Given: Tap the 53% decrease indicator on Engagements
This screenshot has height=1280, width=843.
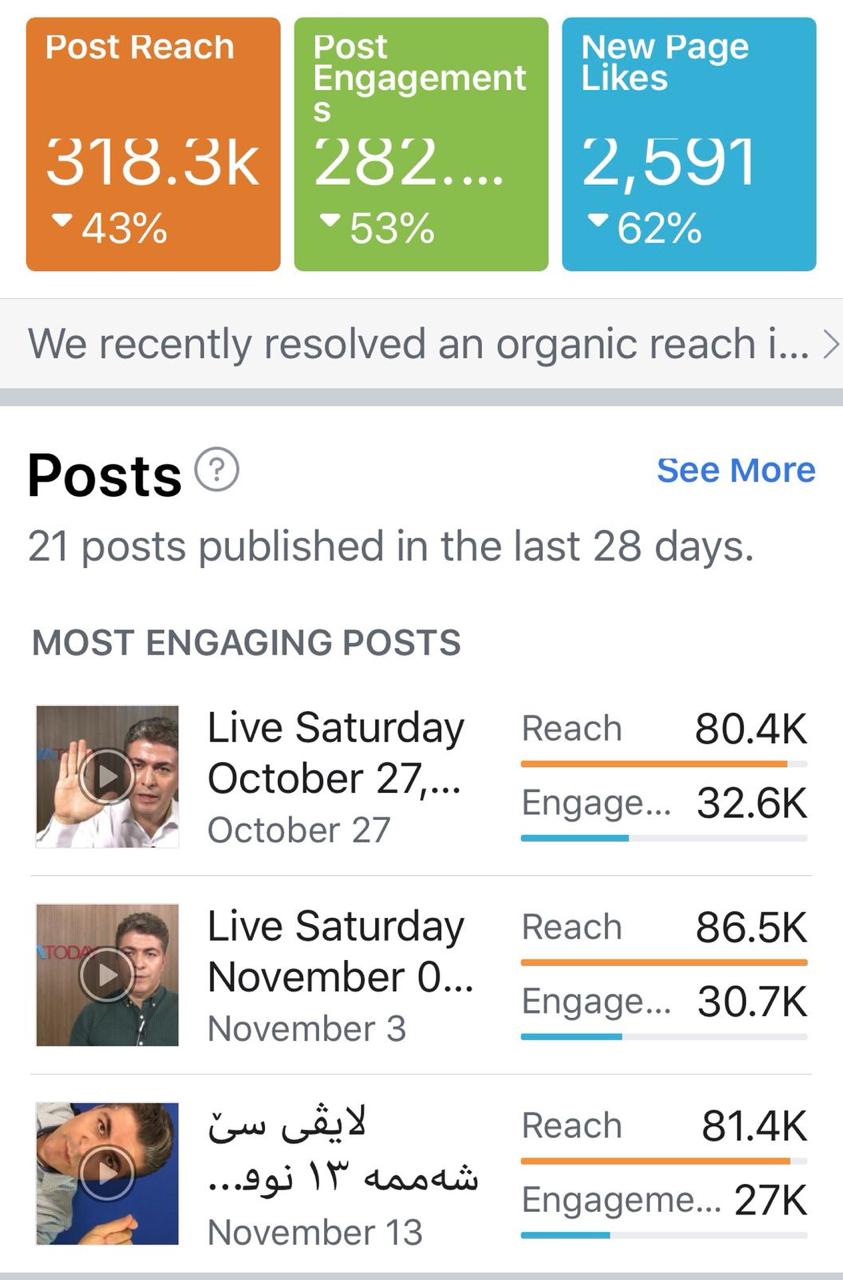Looking at the screenshot, I should [379, 229].
